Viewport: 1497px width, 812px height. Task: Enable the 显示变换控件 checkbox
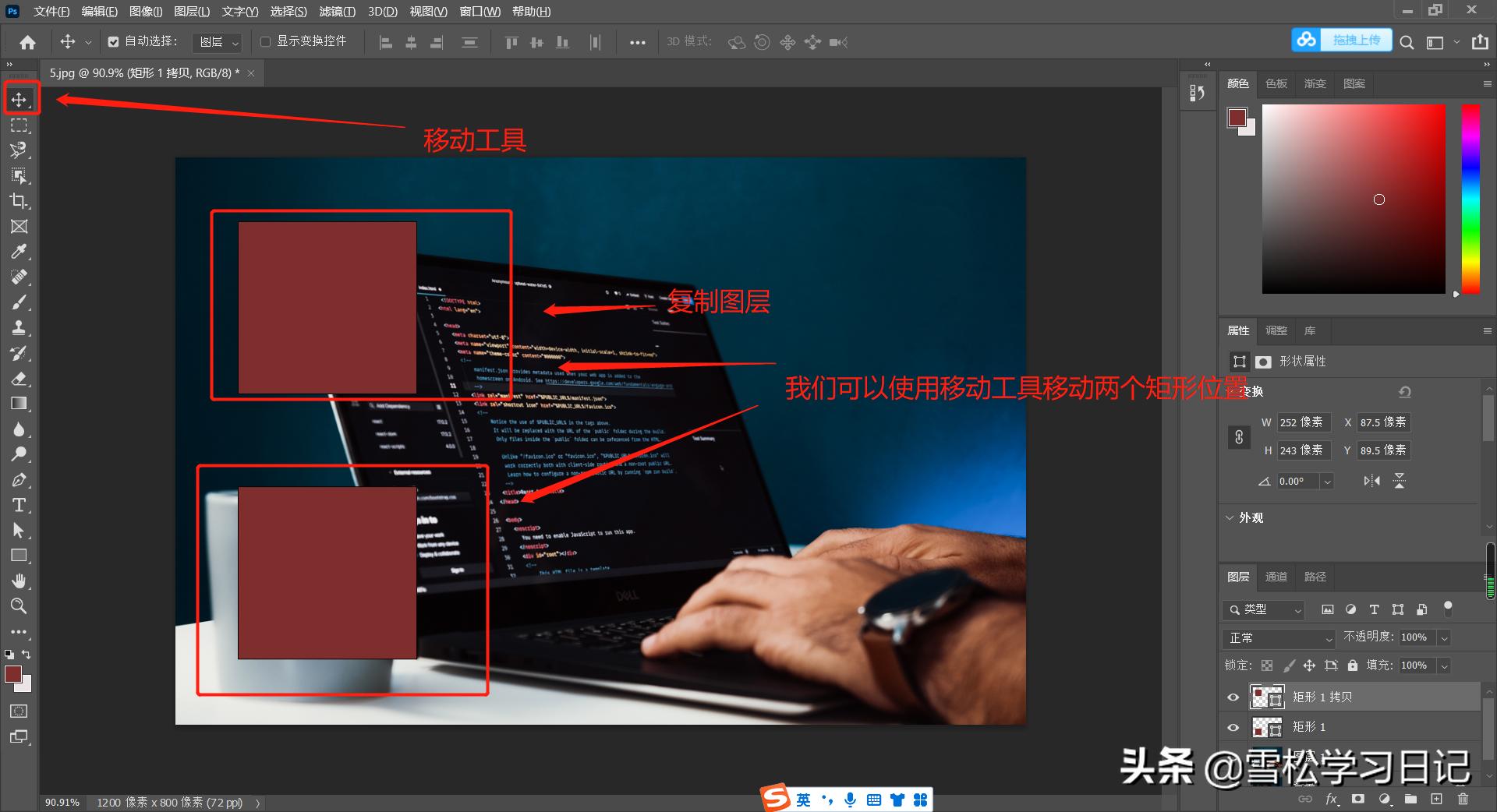(x=265, y=41)
